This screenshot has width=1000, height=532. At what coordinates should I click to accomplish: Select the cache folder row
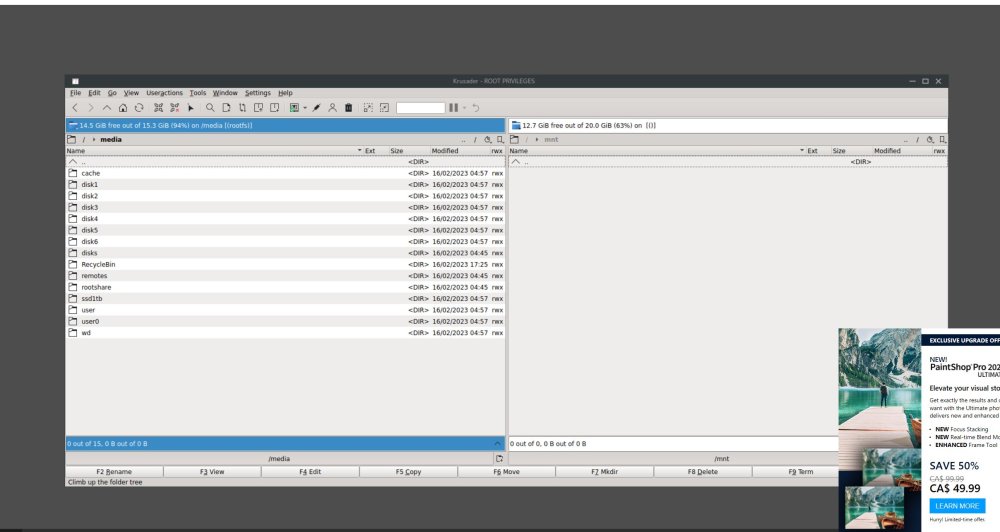click(285, 173)
